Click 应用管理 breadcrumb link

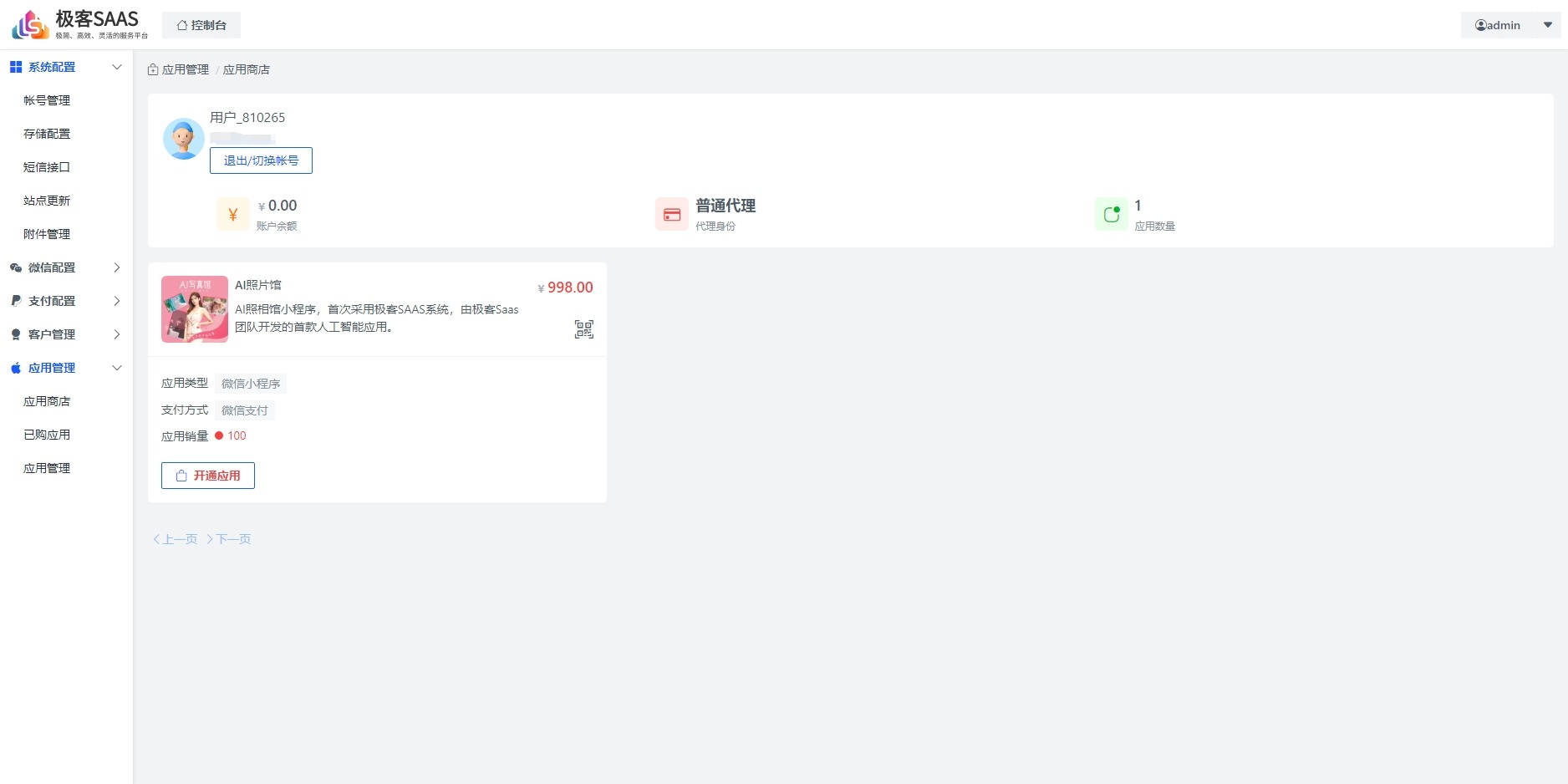(186, 70)
